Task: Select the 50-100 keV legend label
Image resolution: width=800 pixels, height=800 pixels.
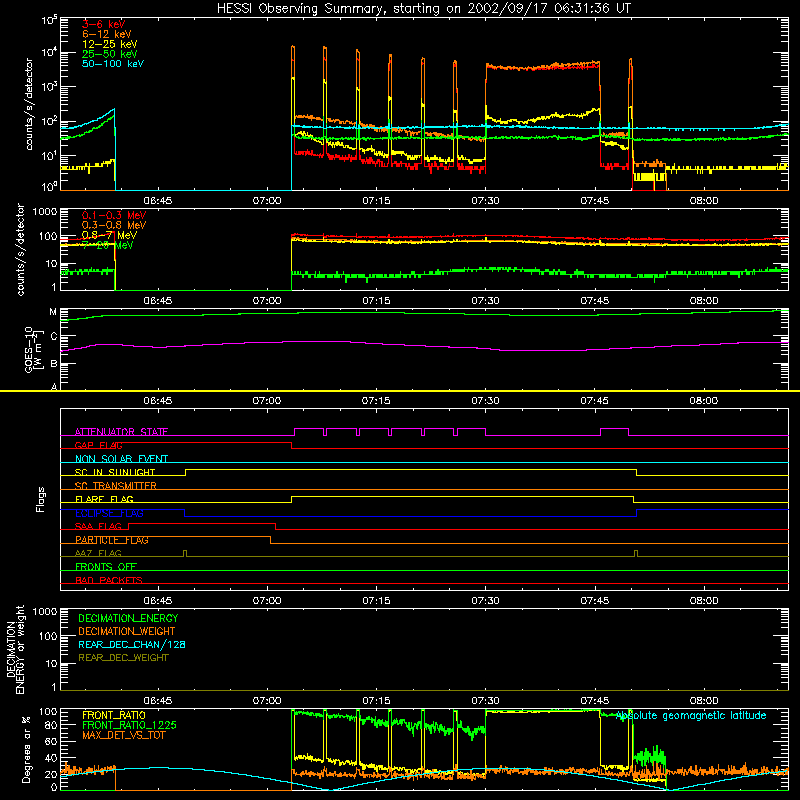Action: click(x=113, y=64)
